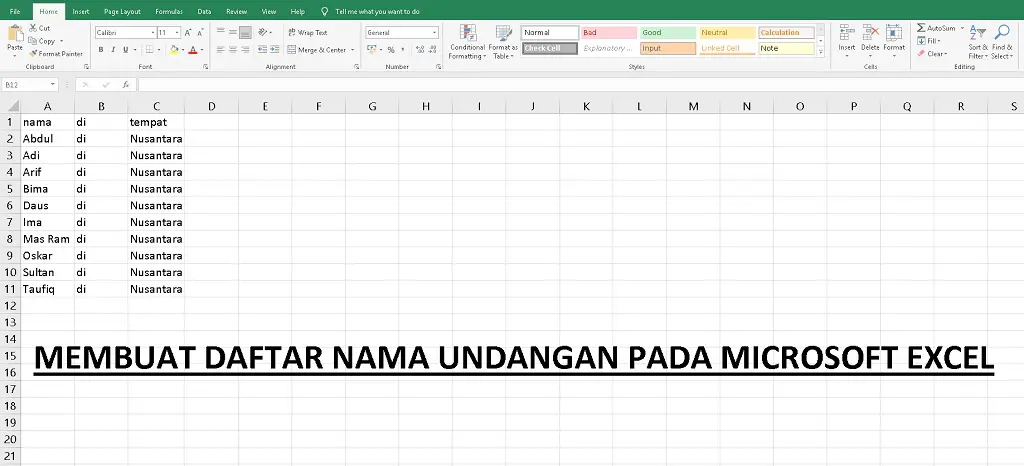Toggle bold formatting
This screenshot has width=1024, height=466.
coord(101,50)
